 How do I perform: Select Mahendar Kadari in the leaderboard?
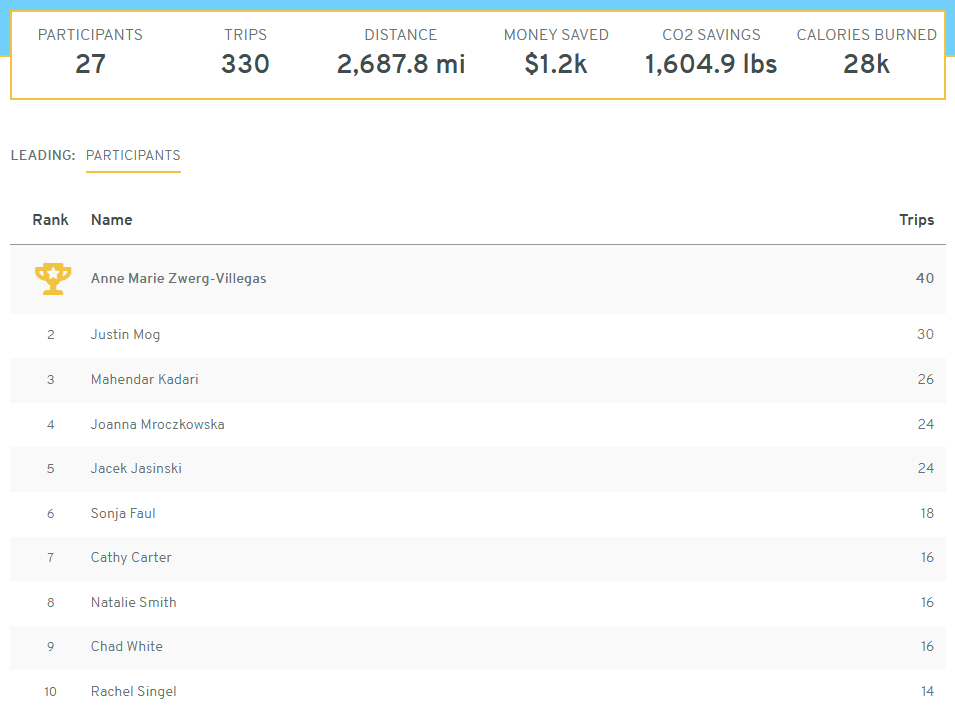coord(144,380)
